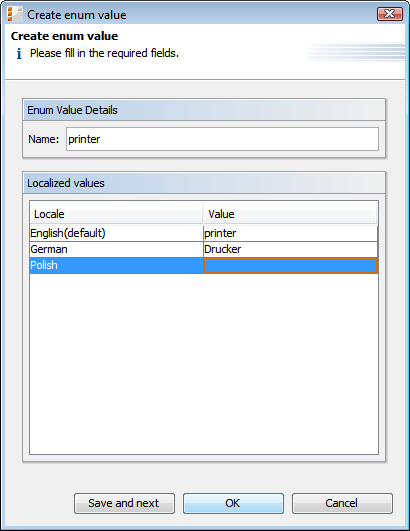The width and height of the screenshot is (410, 531).
Task: Edit the Drucker value cell
Action: [290, 249]
